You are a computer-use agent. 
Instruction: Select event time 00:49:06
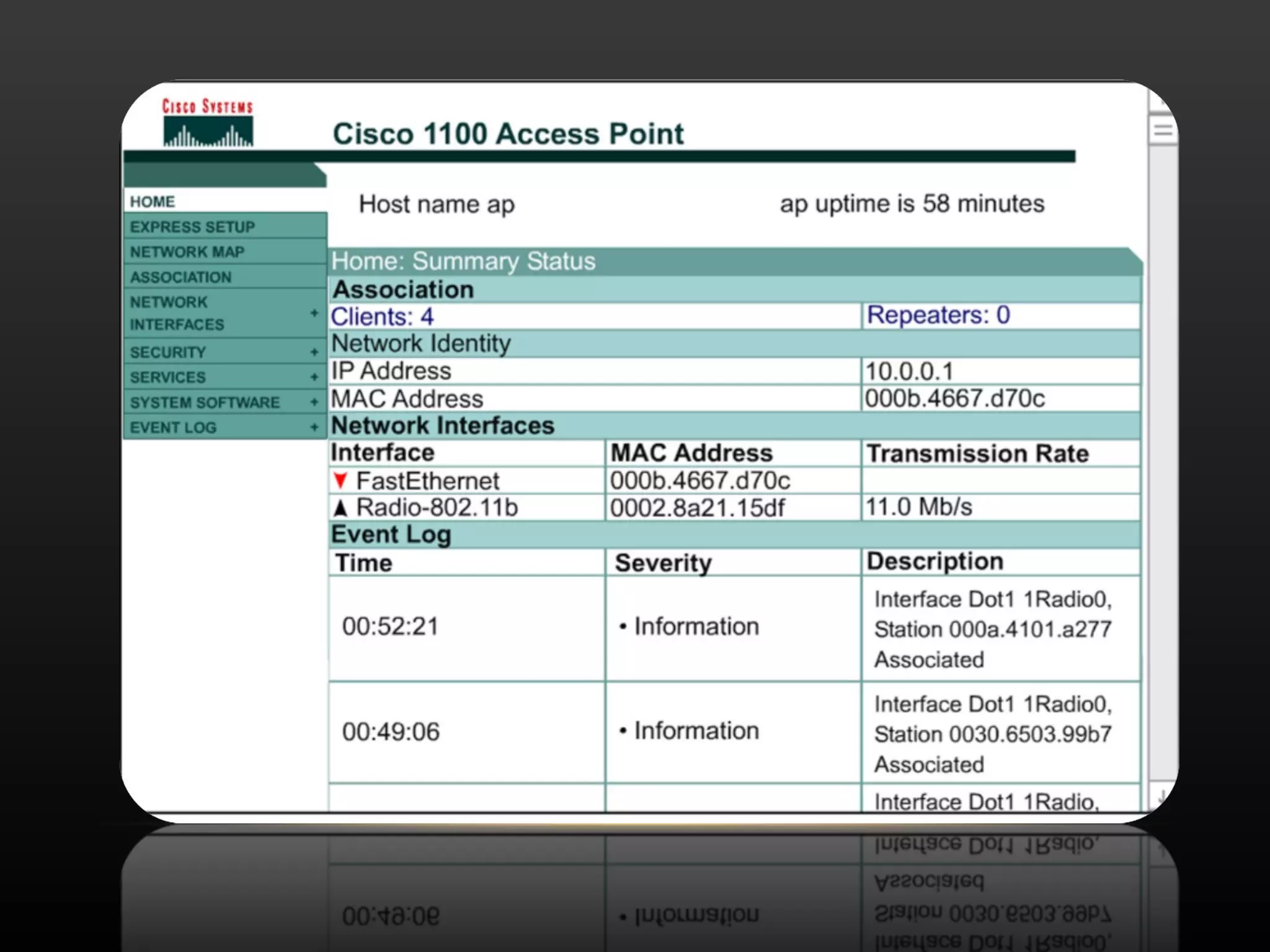(391, 732)
